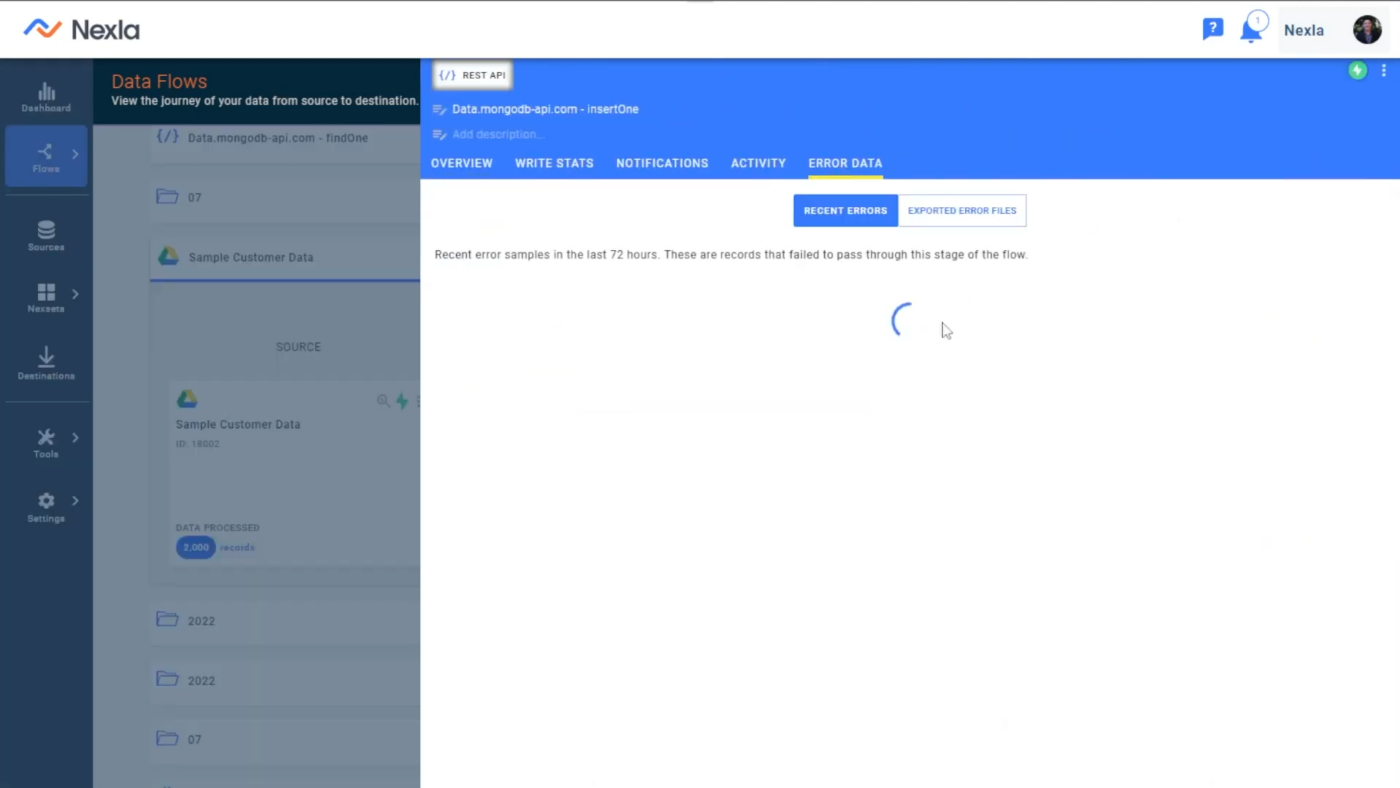Open the Destinations sidebar icon
1400x788 pixels.
tap(45, 362)
